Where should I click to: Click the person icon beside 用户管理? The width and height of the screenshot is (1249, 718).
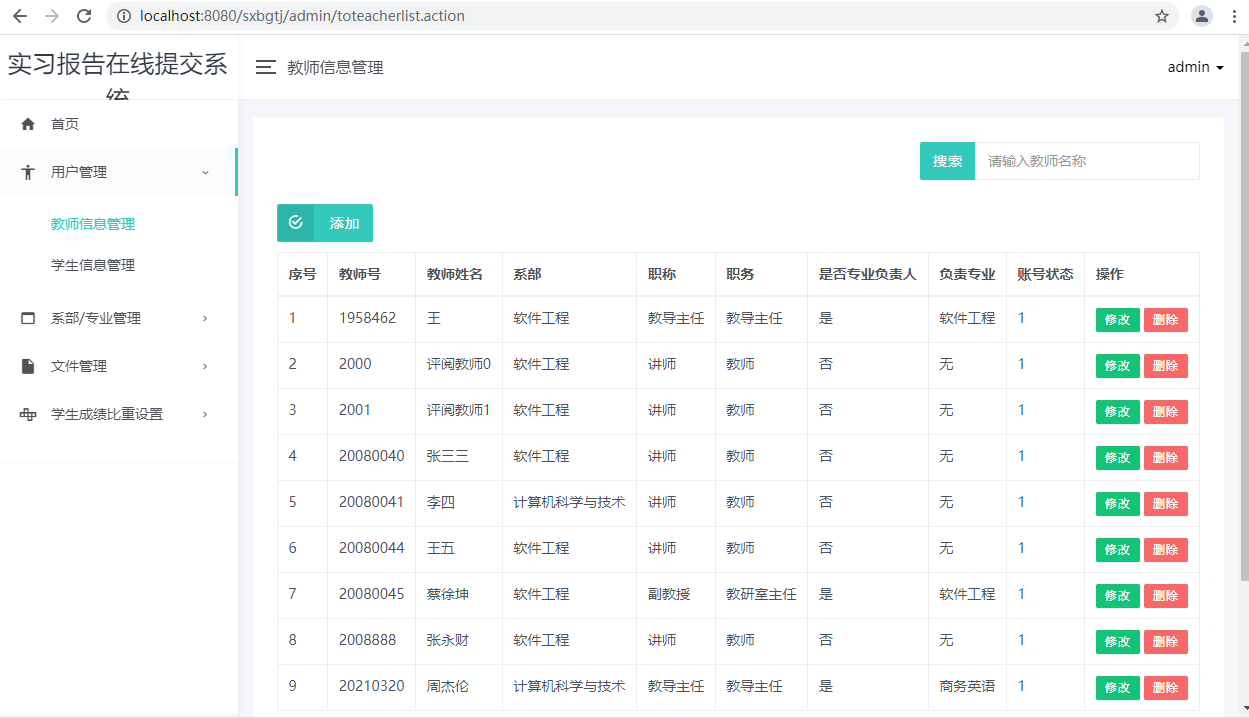coord(28,172)
